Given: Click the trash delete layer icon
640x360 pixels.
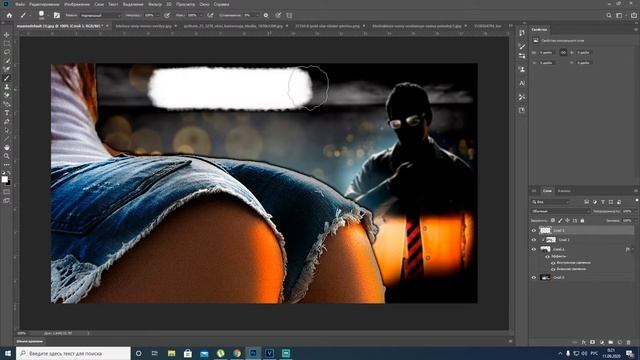Looking at the screenshot, I should coord(629,342).
